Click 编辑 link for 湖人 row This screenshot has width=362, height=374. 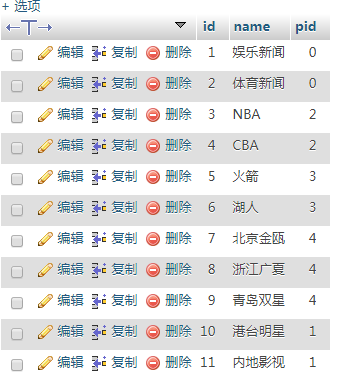click(x=70, y=207)
